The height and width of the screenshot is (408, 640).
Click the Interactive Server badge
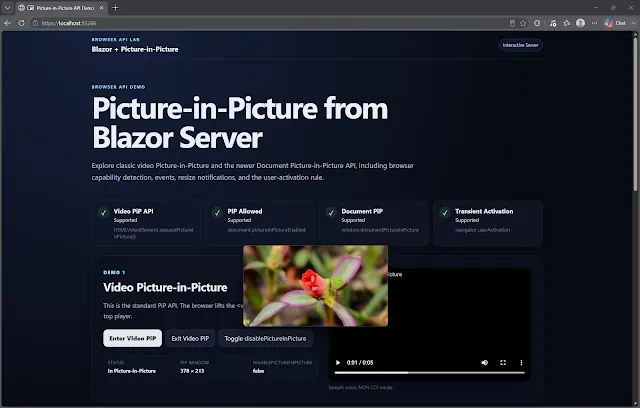[x=520, y=45]
